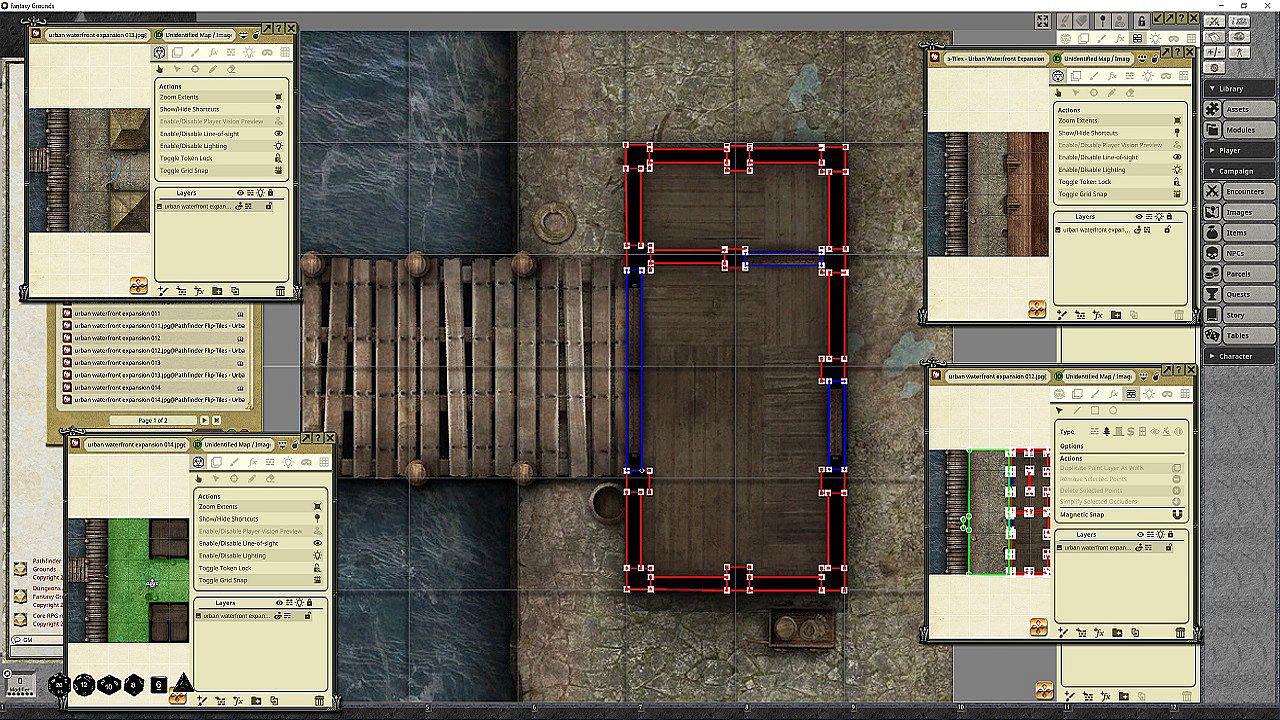Toggle Lighting in the Urban Waterfront Tiles window
The image size is (1280, 720).
tap(1121, 170)
